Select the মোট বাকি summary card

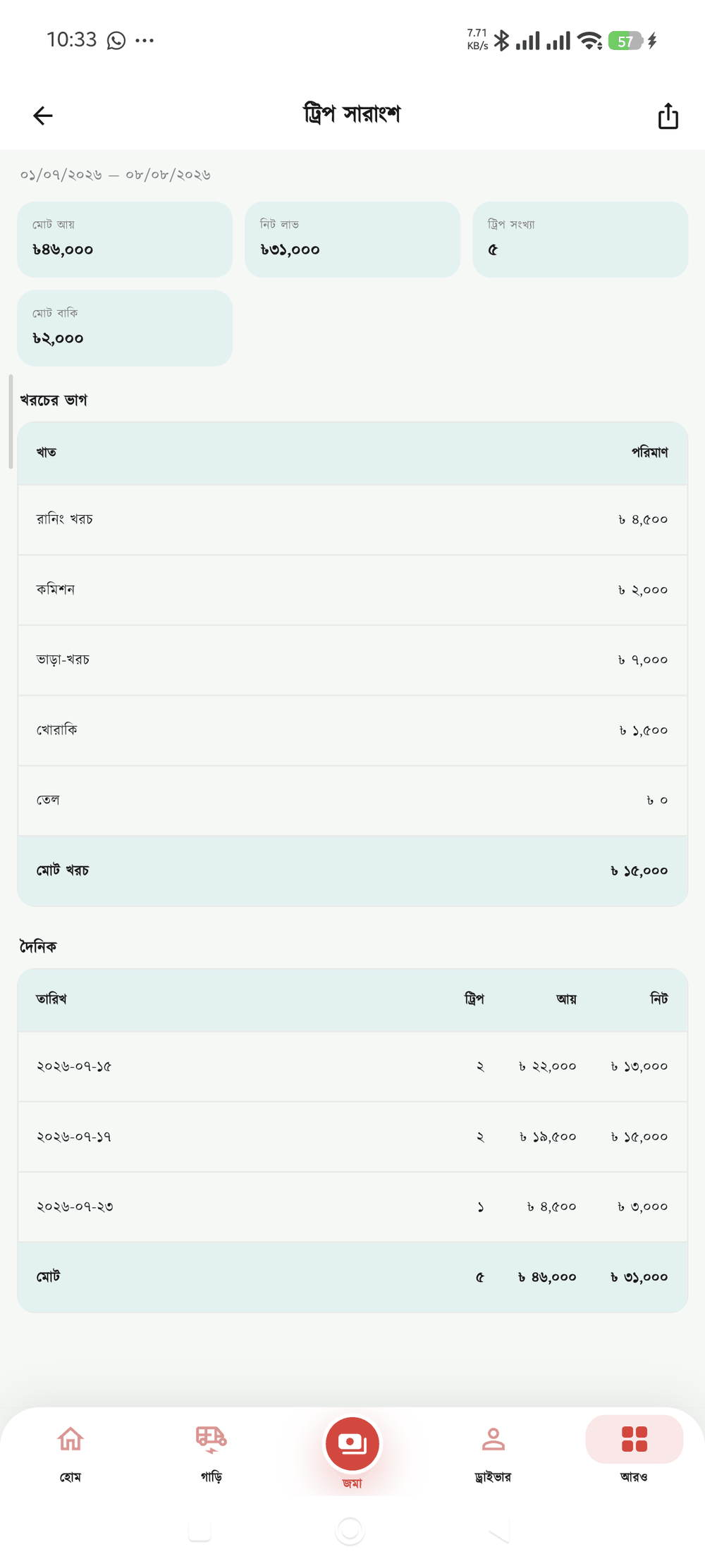tap(125, 328)
